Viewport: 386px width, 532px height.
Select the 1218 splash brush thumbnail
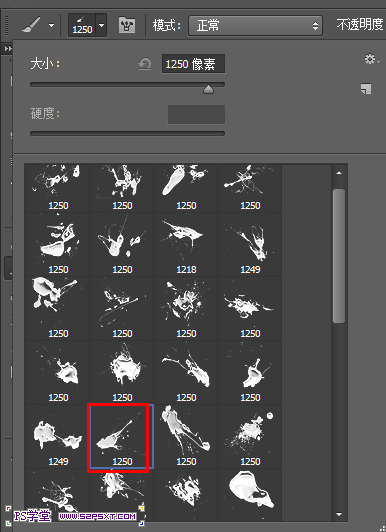click(x=186, y=245)
